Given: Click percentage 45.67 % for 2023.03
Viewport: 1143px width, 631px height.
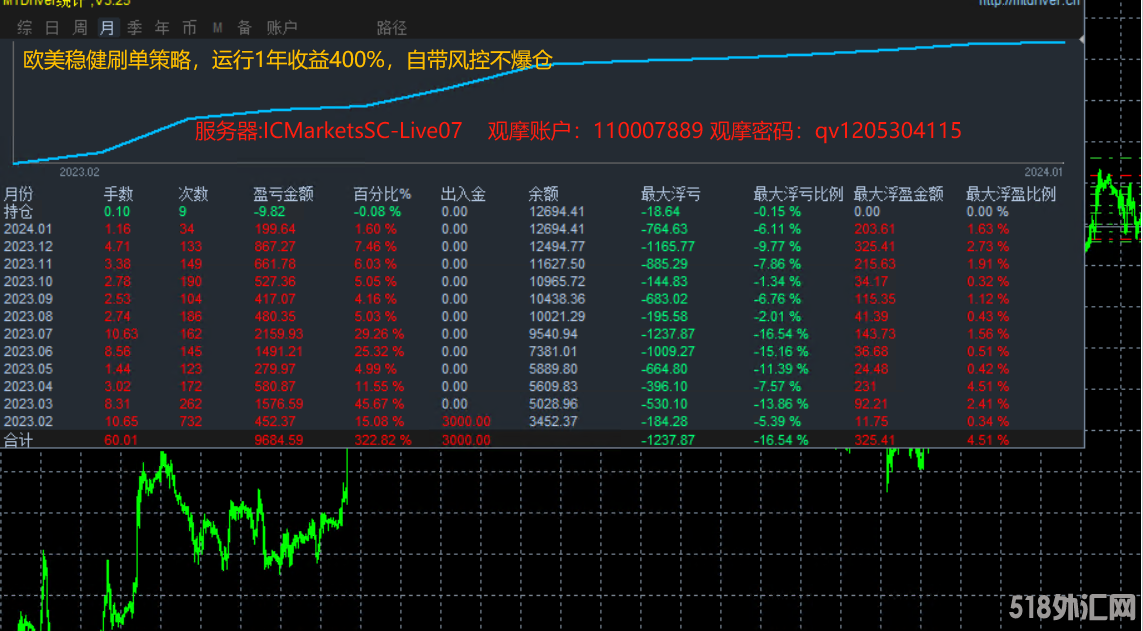Looking at the screenshot, I should tap(379, 404).
